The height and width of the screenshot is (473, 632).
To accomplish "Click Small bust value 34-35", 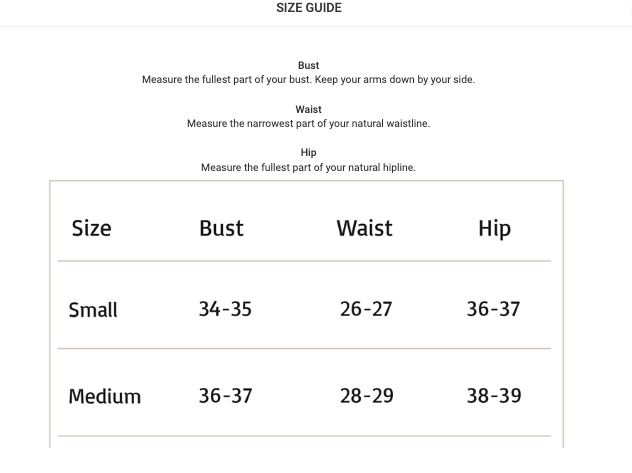I will pyautogui.click(x=225, y=309).
